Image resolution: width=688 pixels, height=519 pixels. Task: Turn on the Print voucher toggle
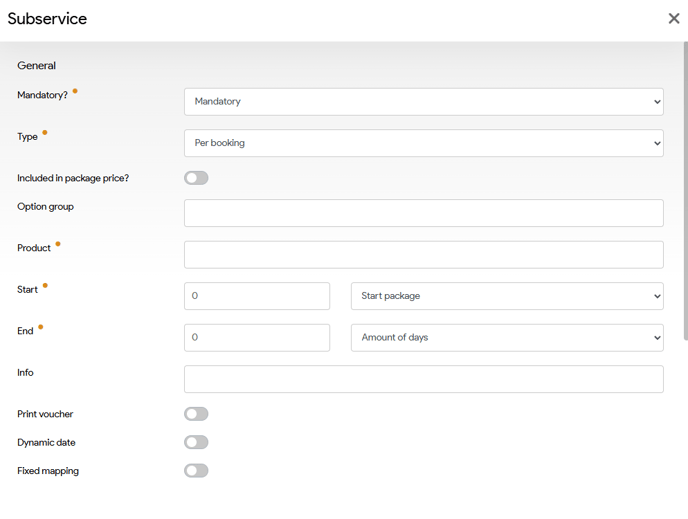(196, 414)
